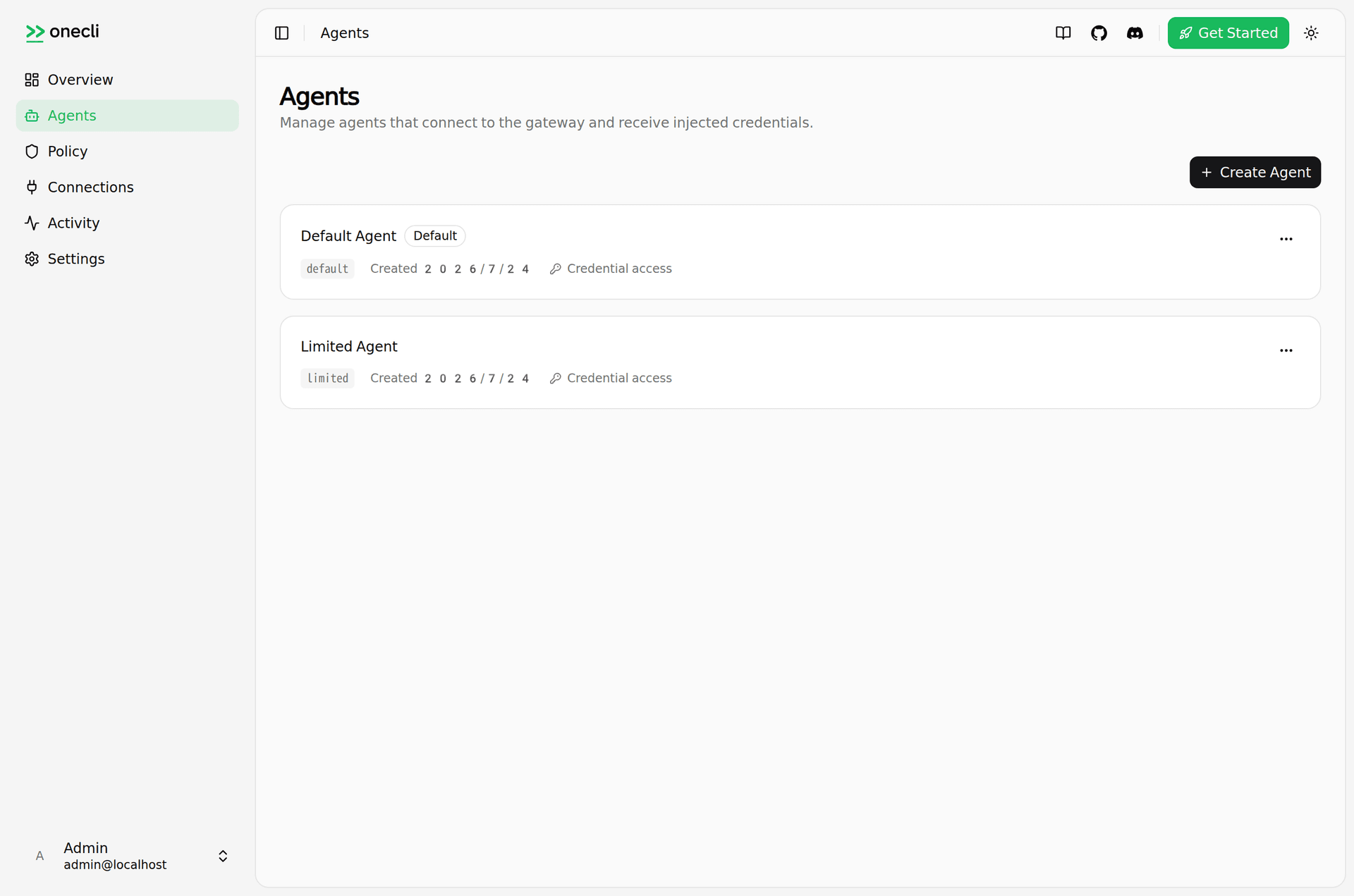Open Policy page in sidebar
The height and width of the screenshot is (896, 1354).
coord(128,152)
